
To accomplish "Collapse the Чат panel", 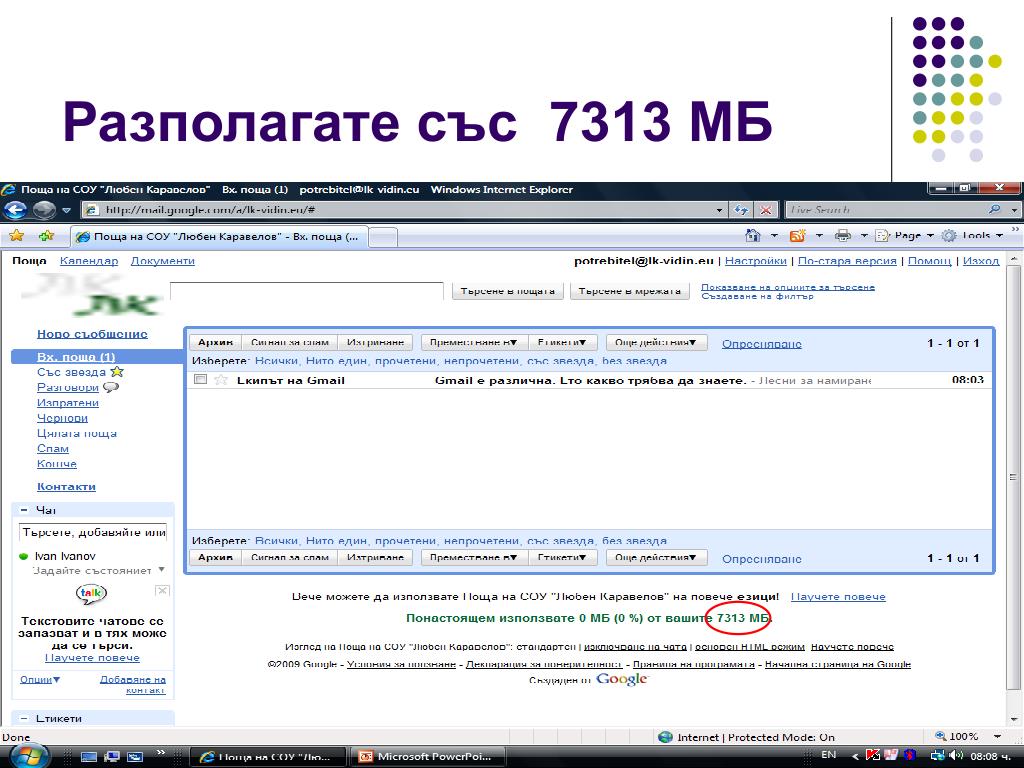I will click(x=24, y=510).
